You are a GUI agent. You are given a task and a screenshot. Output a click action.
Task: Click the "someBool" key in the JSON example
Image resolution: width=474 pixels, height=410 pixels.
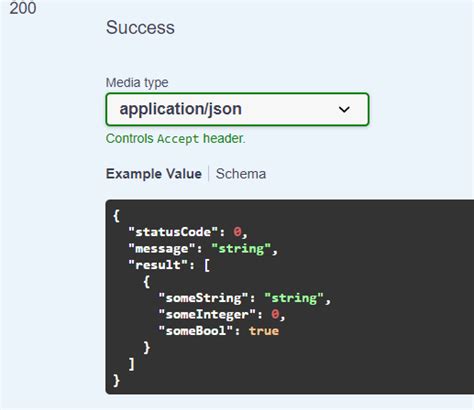(196, 331)
